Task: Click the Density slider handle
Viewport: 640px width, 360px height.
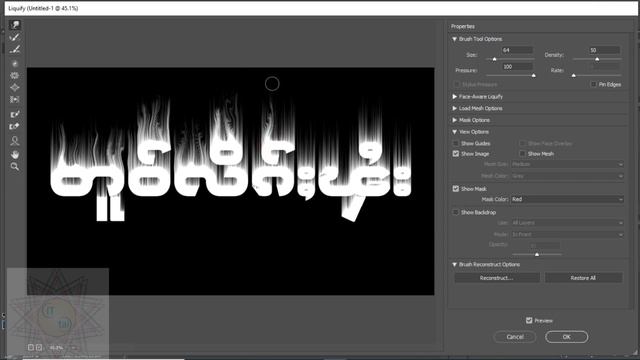Action: 597,60
